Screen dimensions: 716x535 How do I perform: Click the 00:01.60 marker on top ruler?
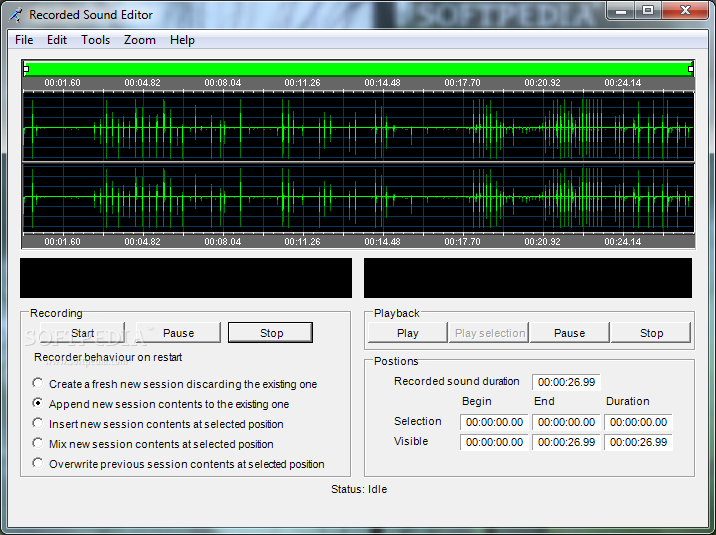[x=62, y=83]
